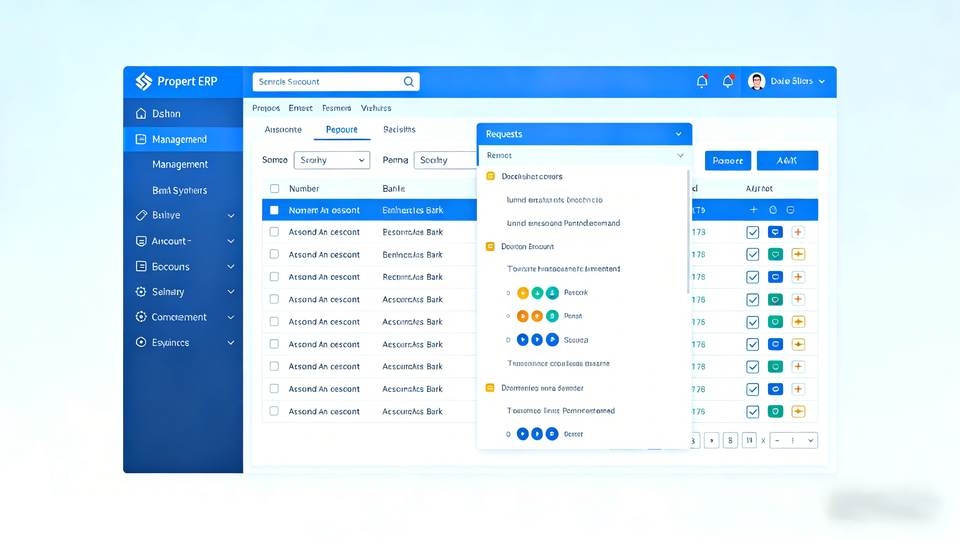Toggle the checkbox in the Nomert An ossont row
Screen dimensions: 960x540
click(274, 210)
